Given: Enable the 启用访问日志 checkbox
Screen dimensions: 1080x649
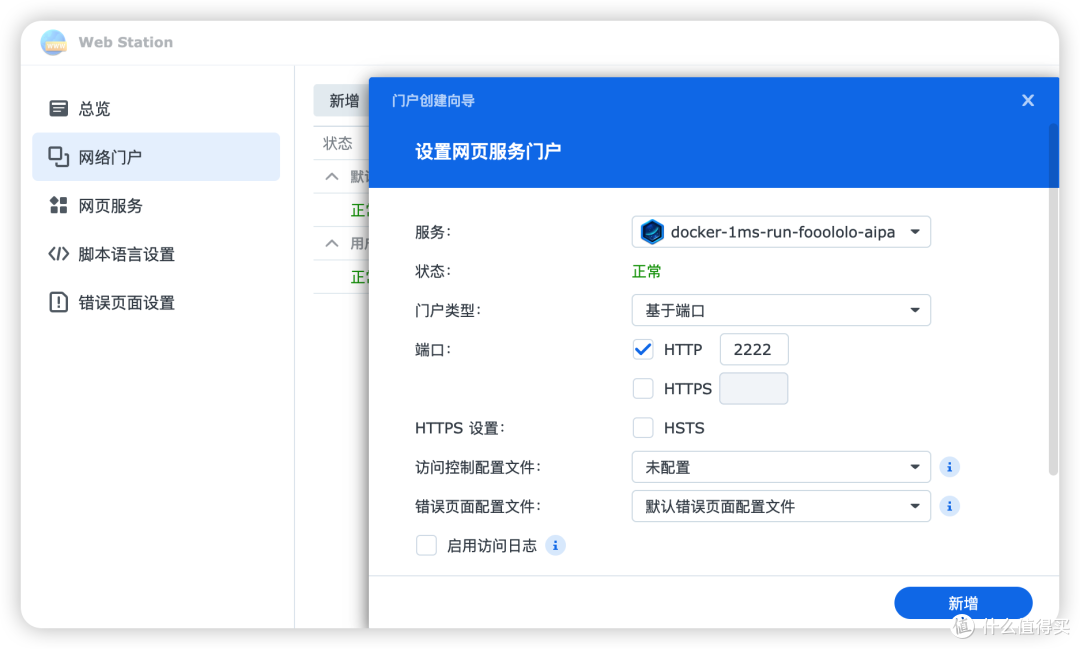Looking at the screenshot, I should pos(426,546).
